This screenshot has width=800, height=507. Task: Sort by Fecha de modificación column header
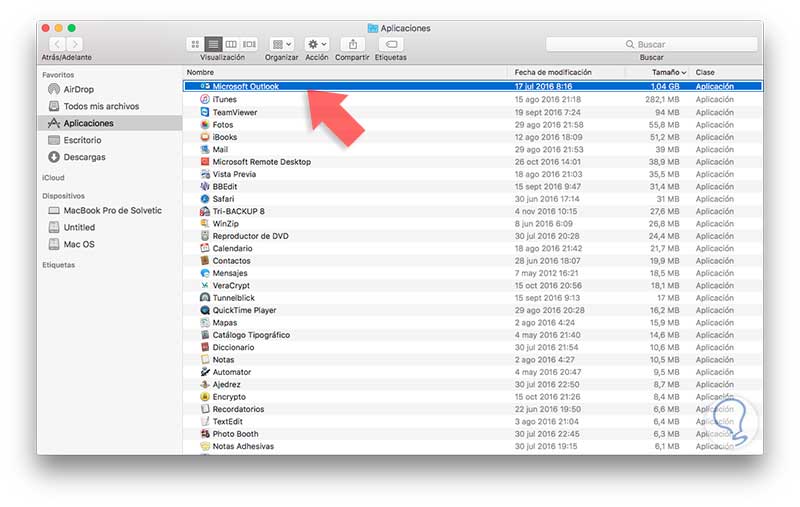click(x=553, y=72)
